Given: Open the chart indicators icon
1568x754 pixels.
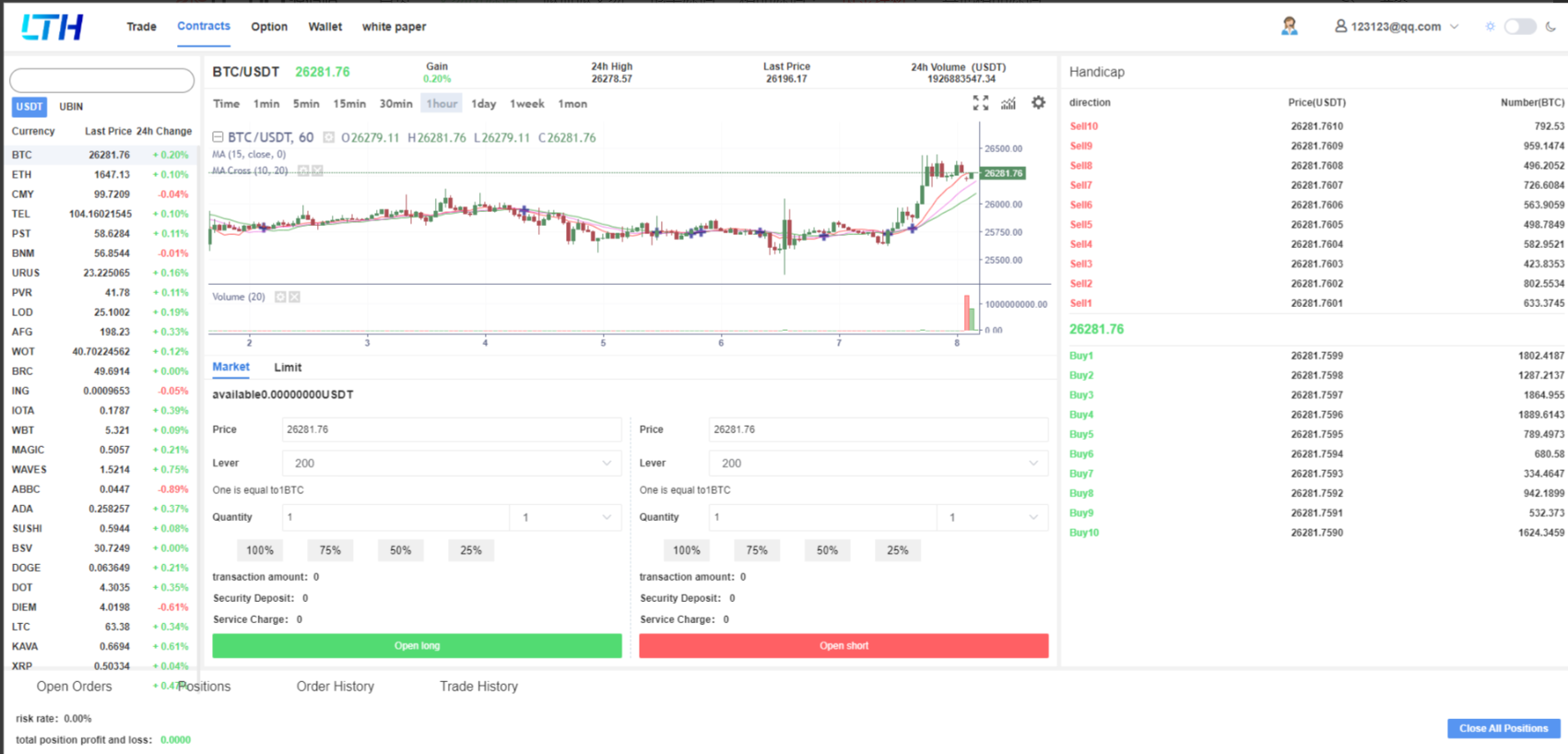Looking at the screenshot, I should [x=1008, y=103].
